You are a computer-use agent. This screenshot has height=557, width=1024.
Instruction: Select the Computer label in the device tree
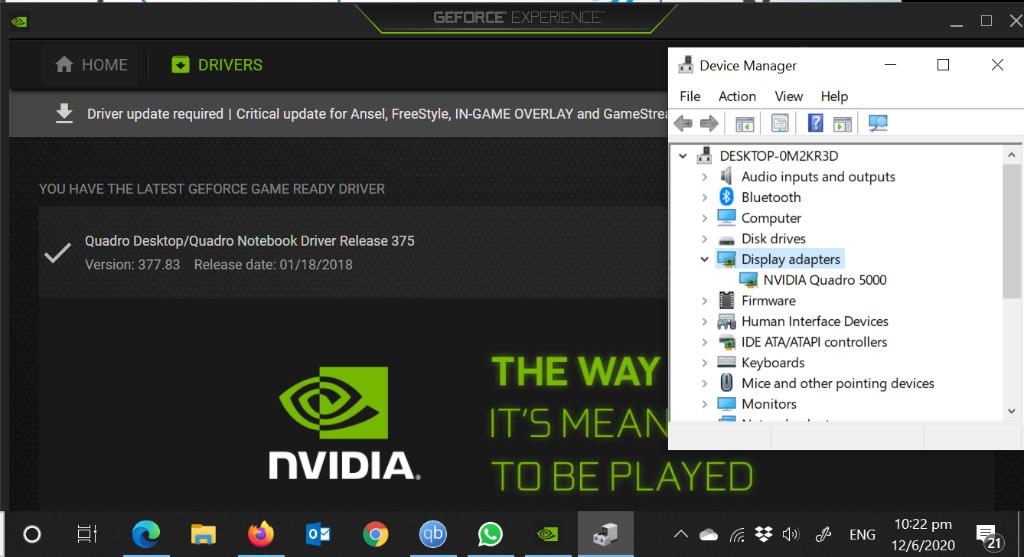pyautogui.click(x=771, y=218)
